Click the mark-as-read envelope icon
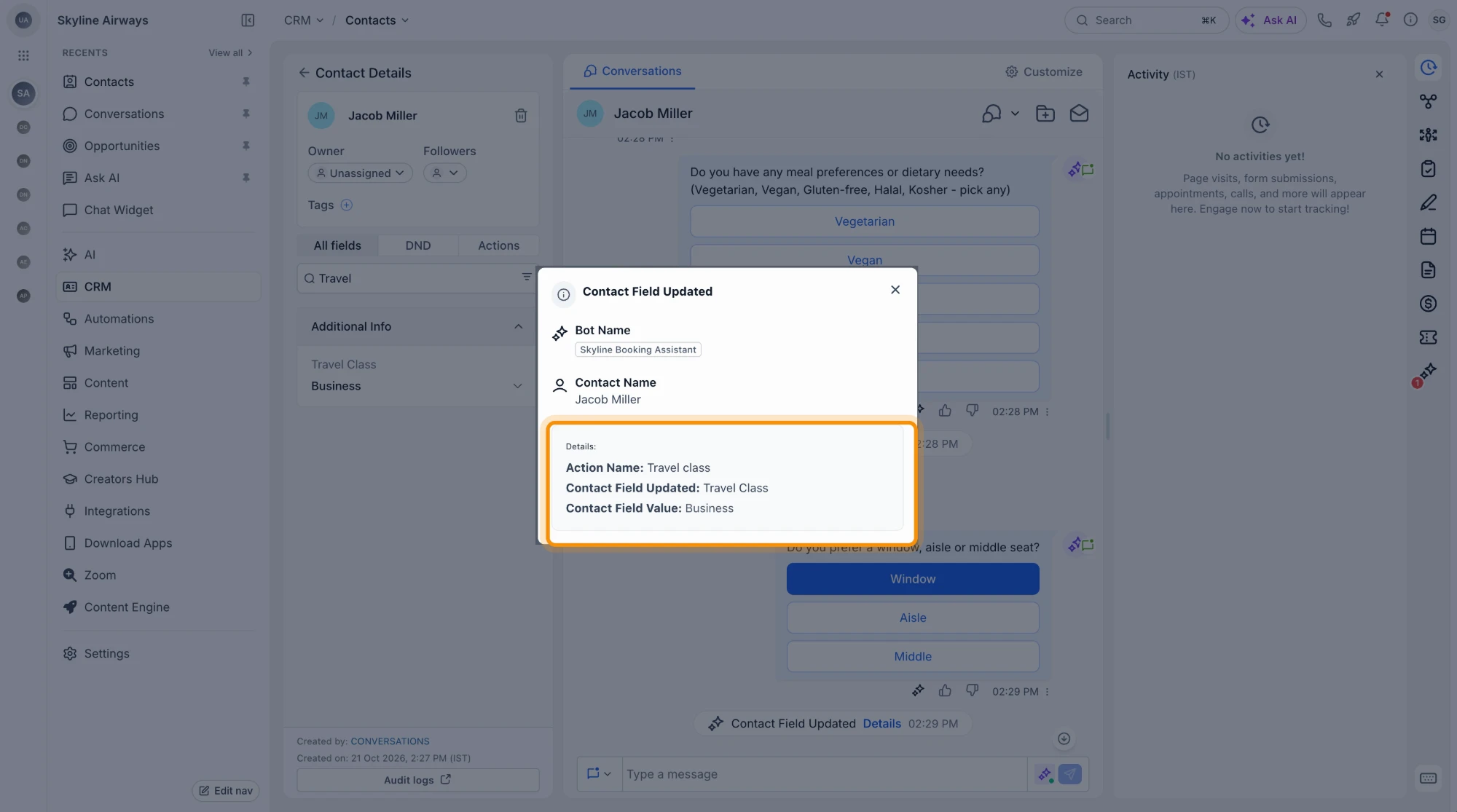This screenshot has height=812, width=1457. coord(1079,114)
